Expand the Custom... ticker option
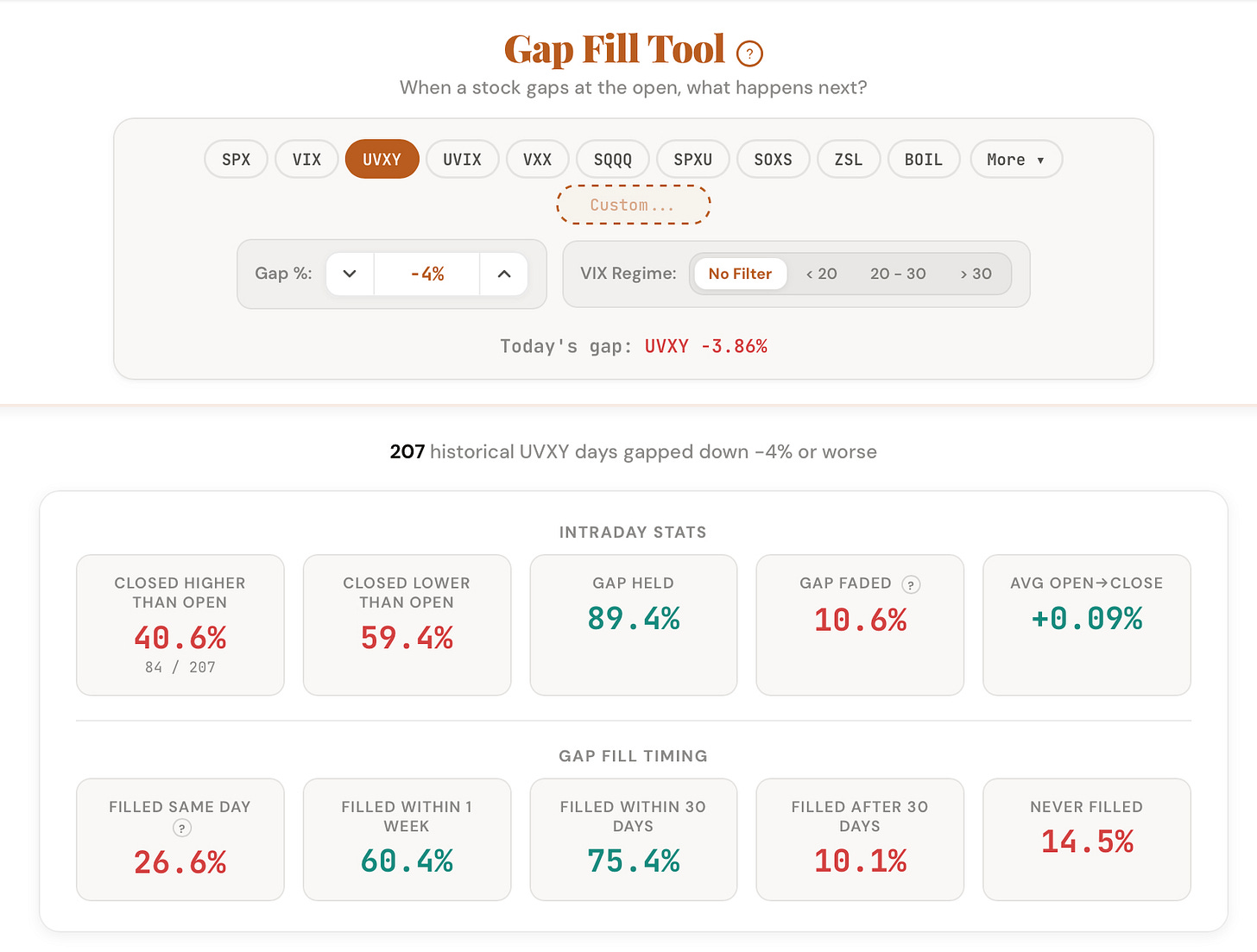The image size is (1257, 952). pyautogui.click(x=633, y=205)
